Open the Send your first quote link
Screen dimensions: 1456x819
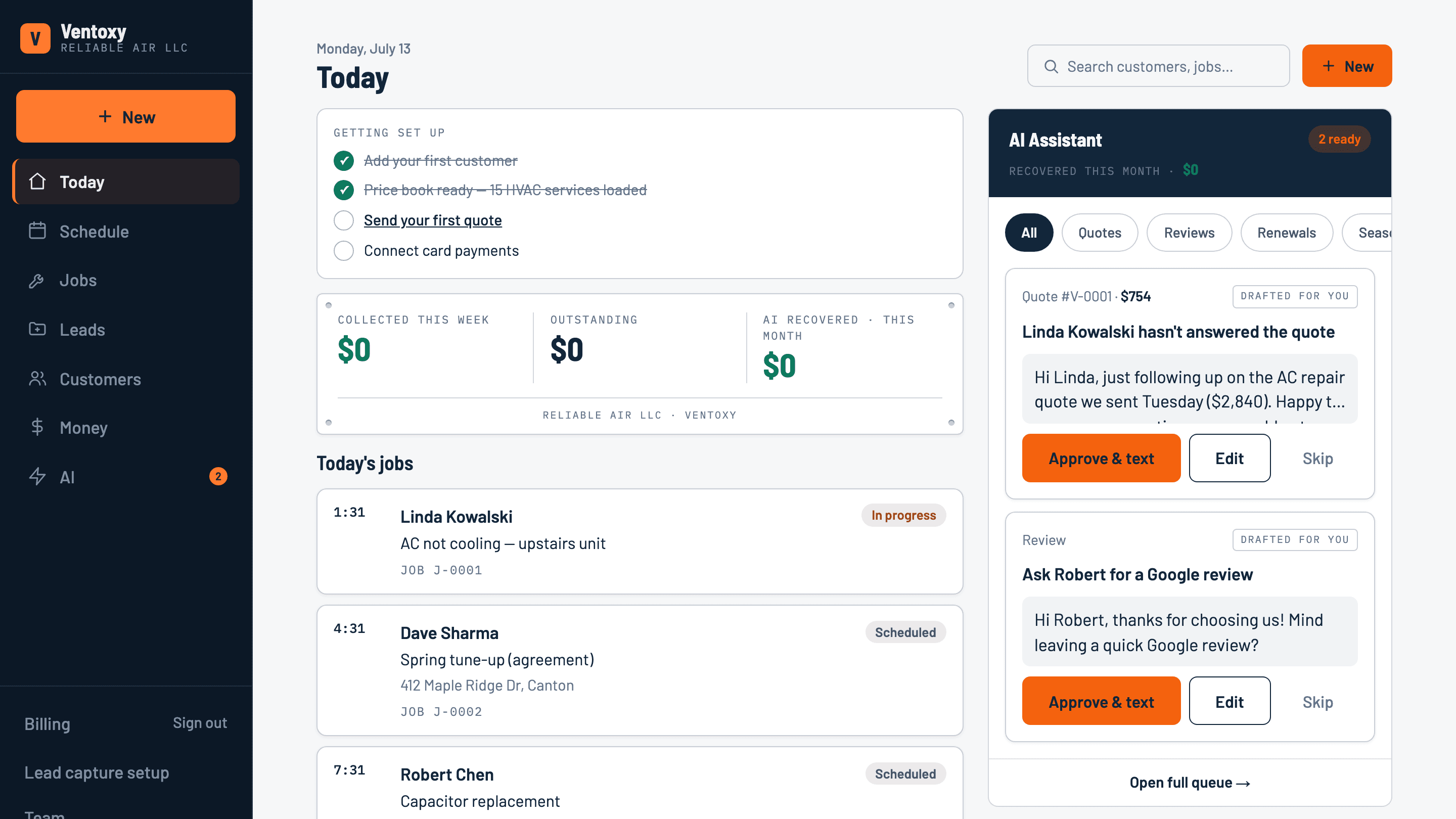coord(432,220)
